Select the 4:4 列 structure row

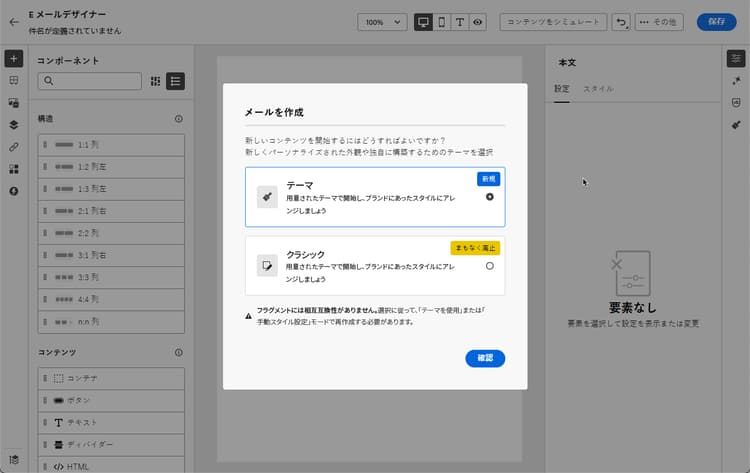coord(111,299)
